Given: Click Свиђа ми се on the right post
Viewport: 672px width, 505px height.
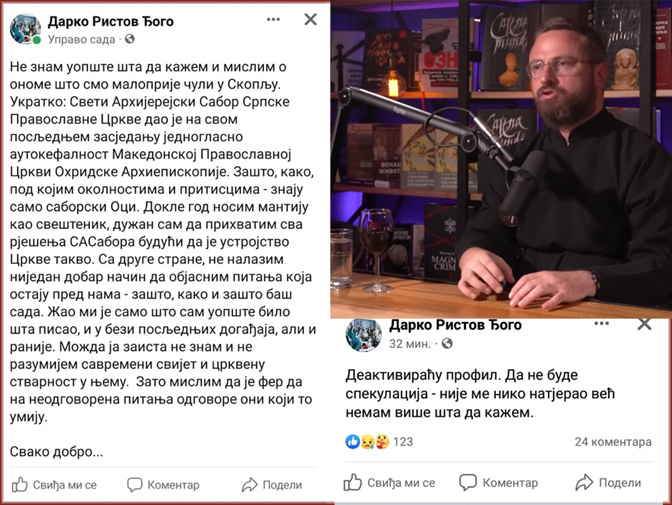Looking at the screenshot, I should click(x=389, y=483).
